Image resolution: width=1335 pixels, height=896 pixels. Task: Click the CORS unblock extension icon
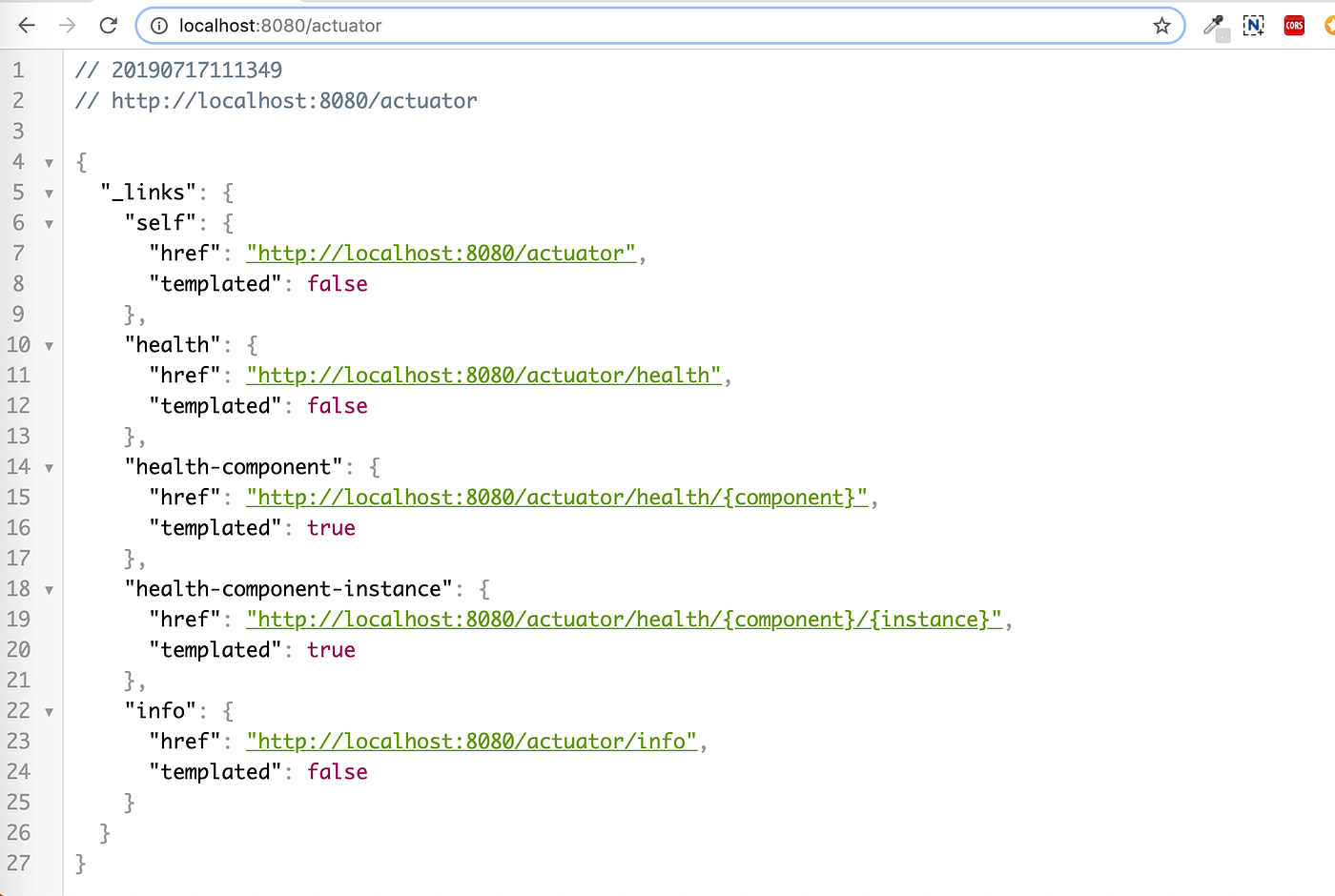[x=1294, y=25]
